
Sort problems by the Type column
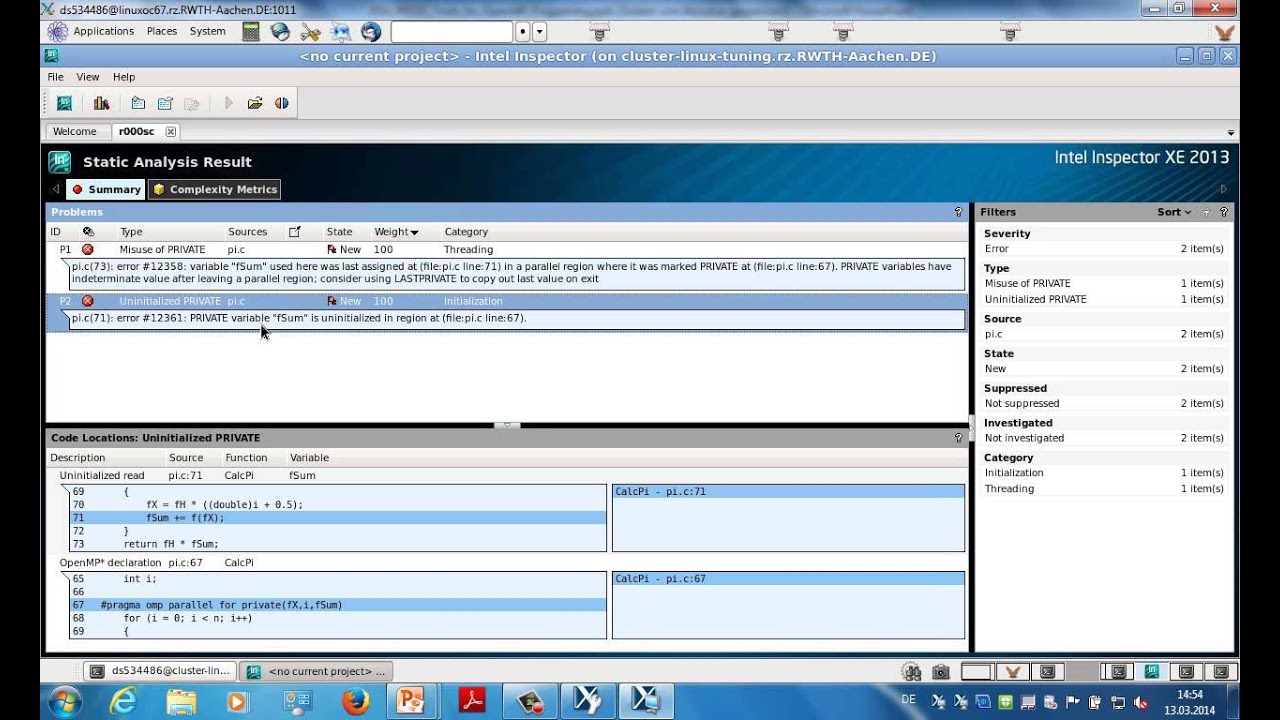(x=131, y=232)
